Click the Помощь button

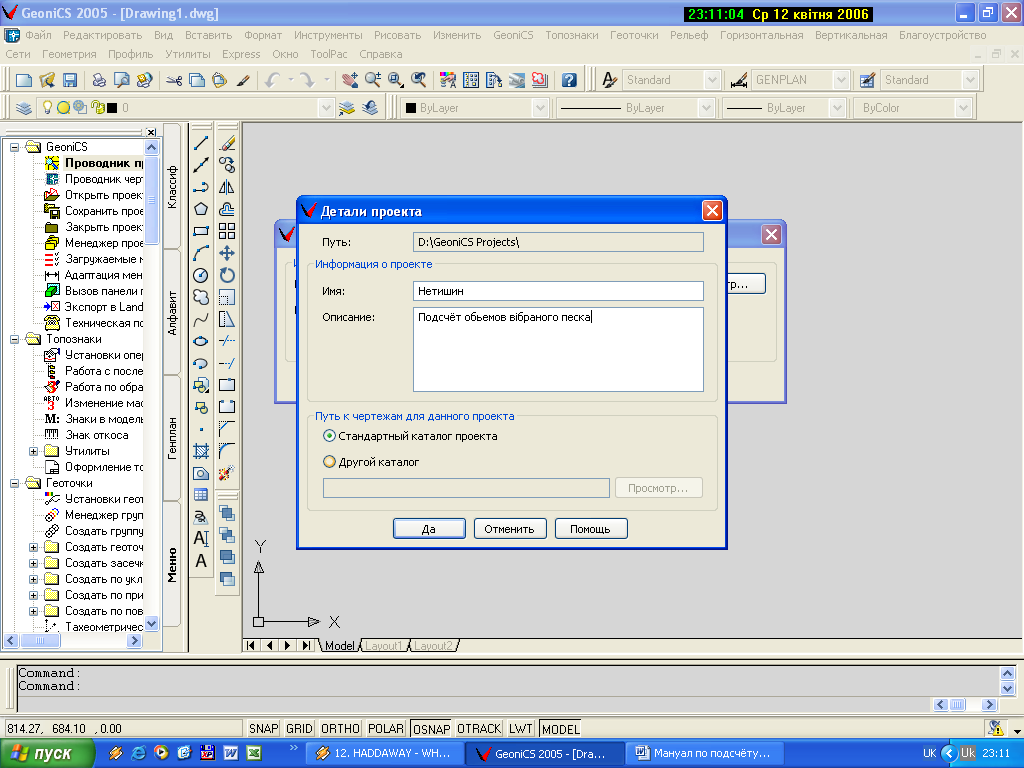tap(590, 528)
